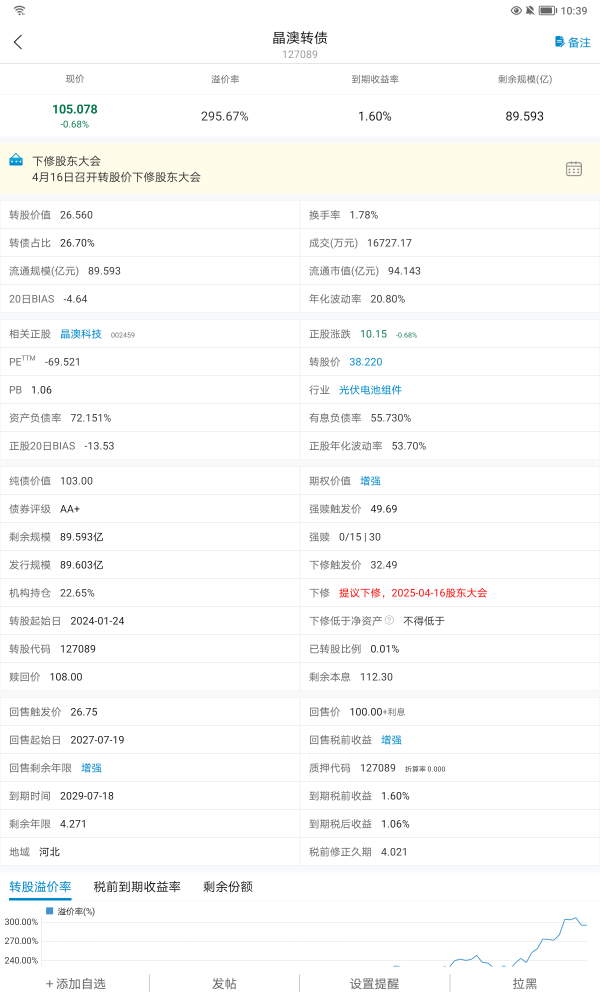Tap 增强 next to 期权价值
This screenshot has height=1000, width=600.
click(370, 481)
